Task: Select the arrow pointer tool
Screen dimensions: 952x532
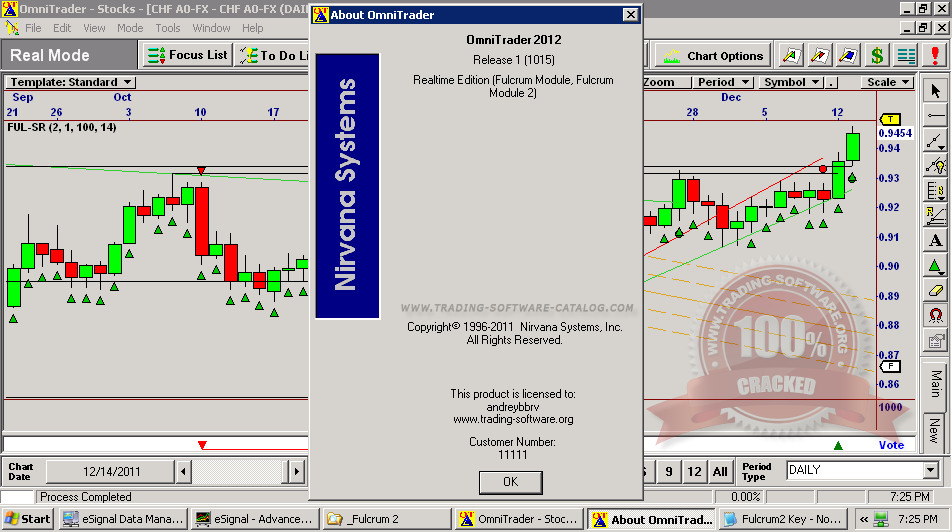Action: tap(935, 91)
